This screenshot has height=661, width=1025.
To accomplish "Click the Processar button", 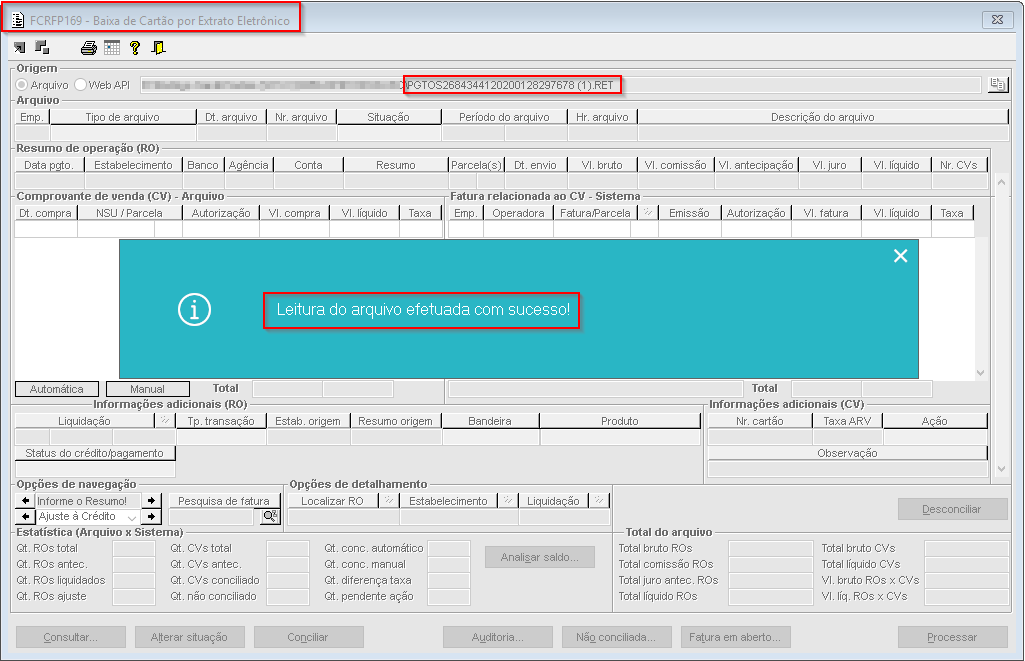I will [x=952, y=637].
